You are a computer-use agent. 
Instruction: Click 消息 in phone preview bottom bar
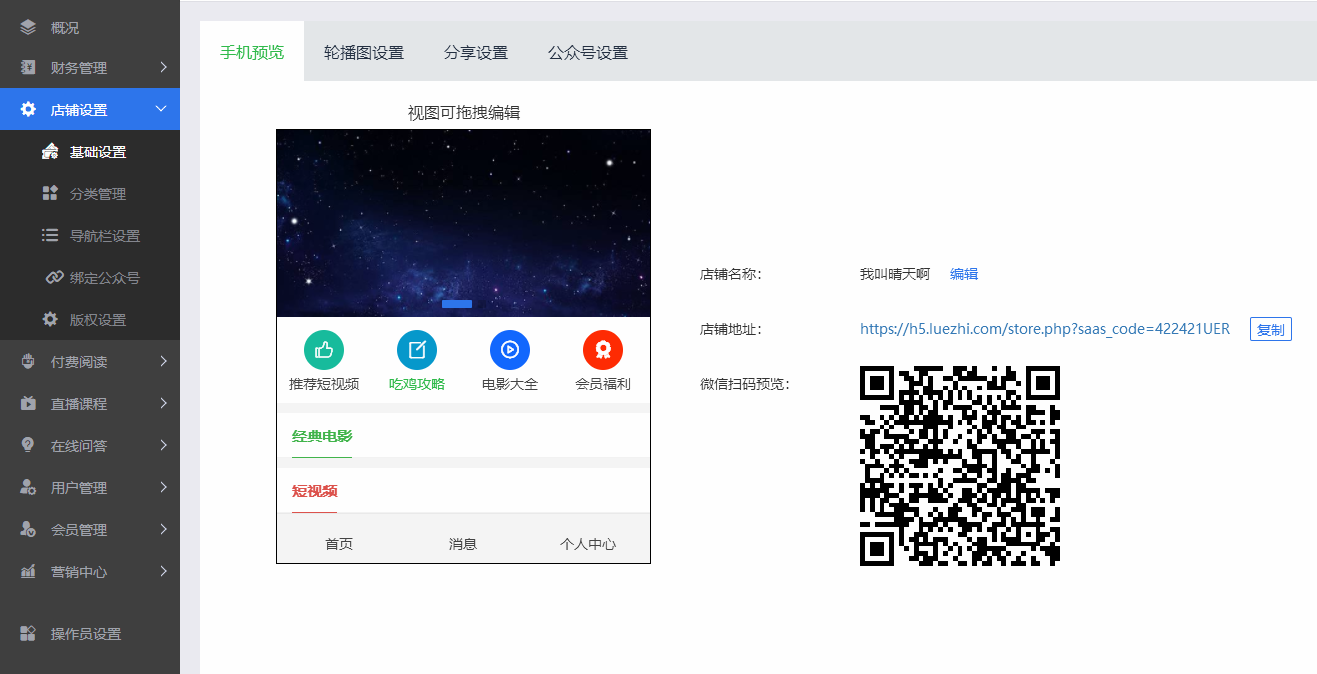(x=463, y=544)
